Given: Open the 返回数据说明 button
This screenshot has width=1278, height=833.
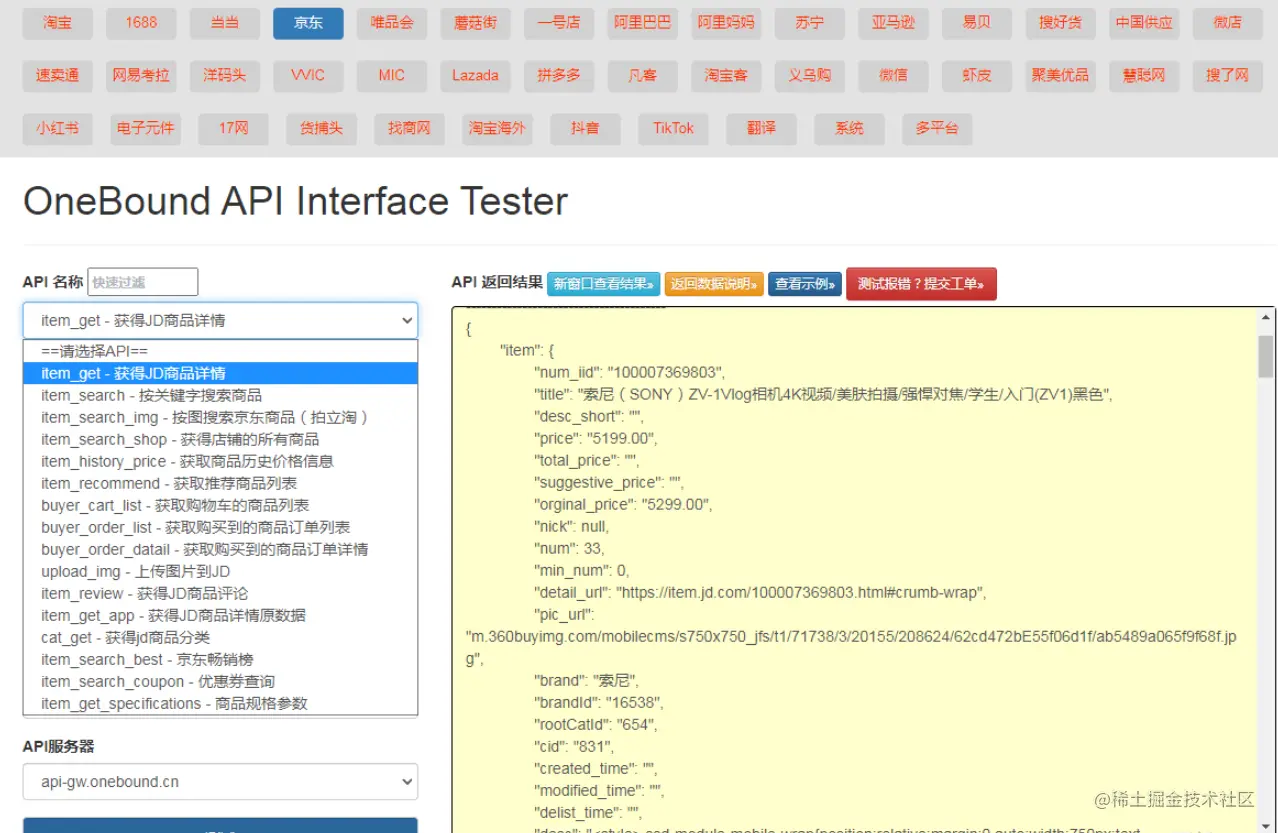Looking at the screenshot, I should [x=714, y=284].
